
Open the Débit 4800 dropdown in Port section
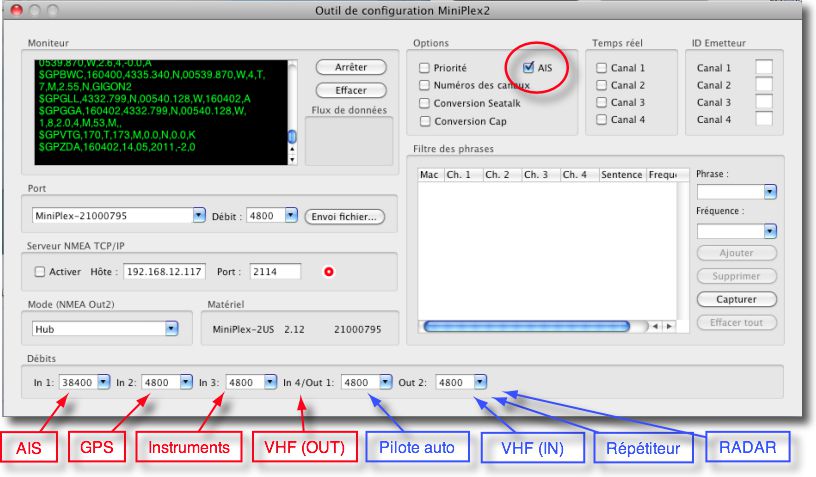click(x=291, y=215)
